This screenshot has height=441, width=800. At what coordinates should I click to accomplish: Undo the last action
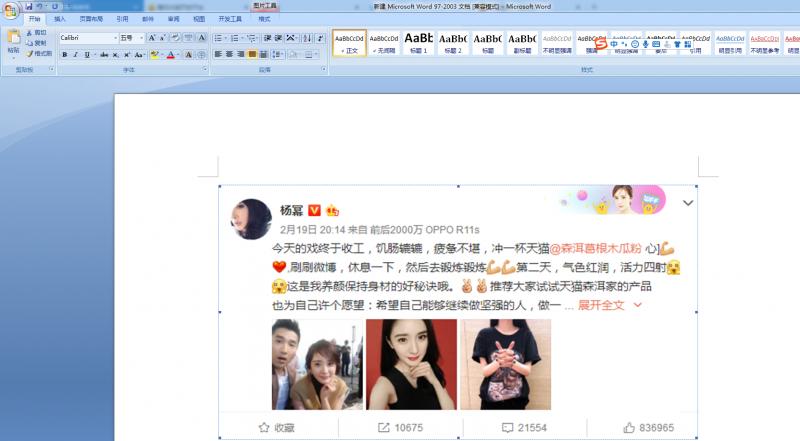(39, 7)
